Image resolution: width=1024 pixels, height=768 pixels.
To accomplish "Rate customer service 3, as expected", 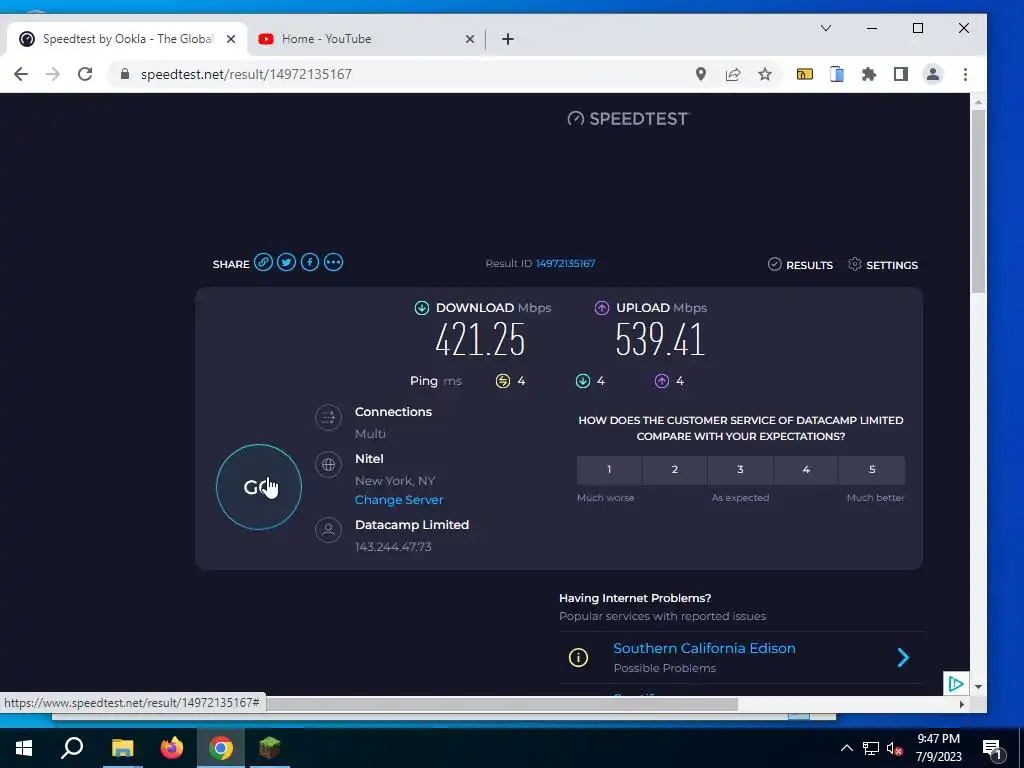I will point(740,470).
